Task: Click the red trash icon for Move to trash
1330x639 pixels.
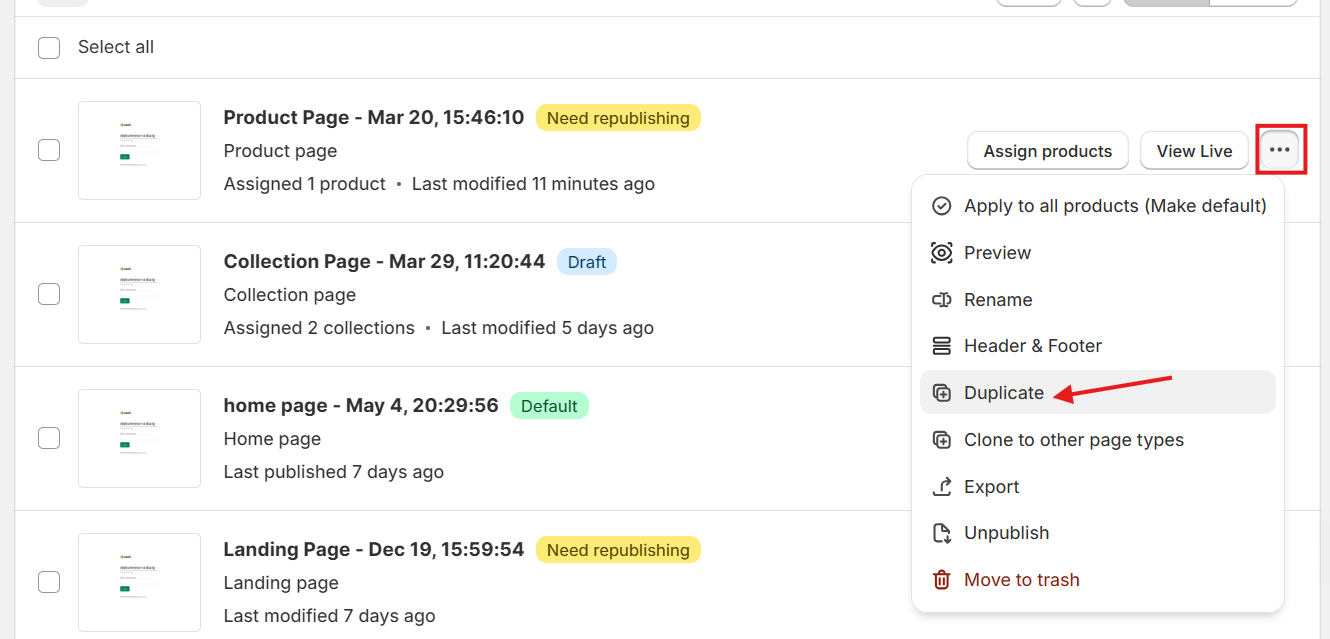Action: [x=941, y=579]
